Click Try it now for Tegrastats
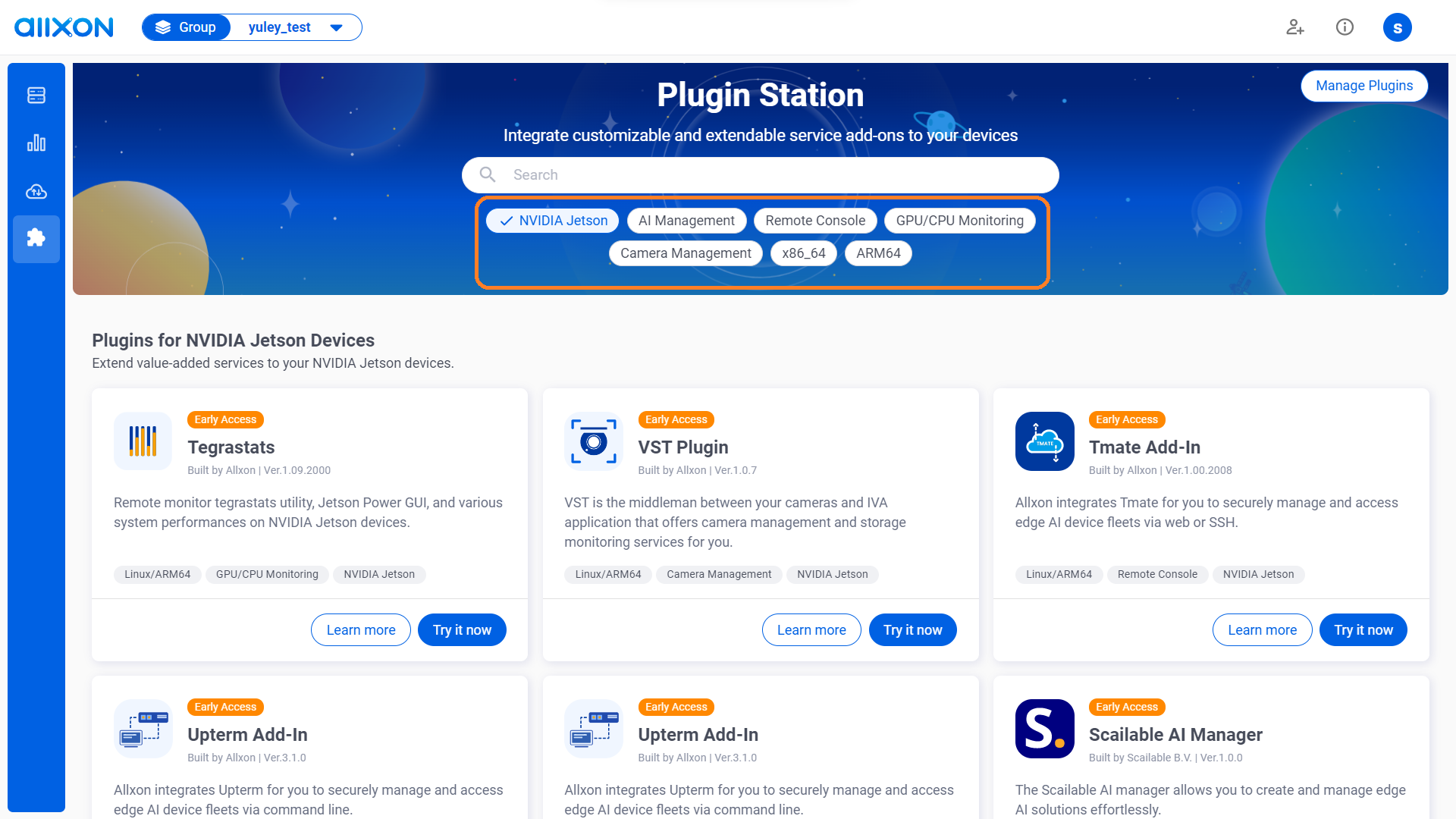This screenshot has width=1456, height=819. click(462, 630)
